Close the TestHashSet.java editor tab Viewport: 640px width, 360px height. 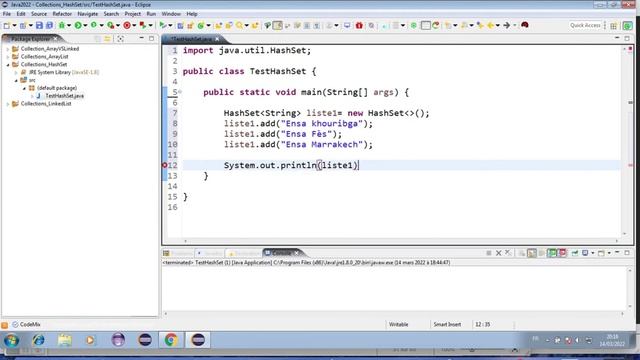tap(217, 39)
